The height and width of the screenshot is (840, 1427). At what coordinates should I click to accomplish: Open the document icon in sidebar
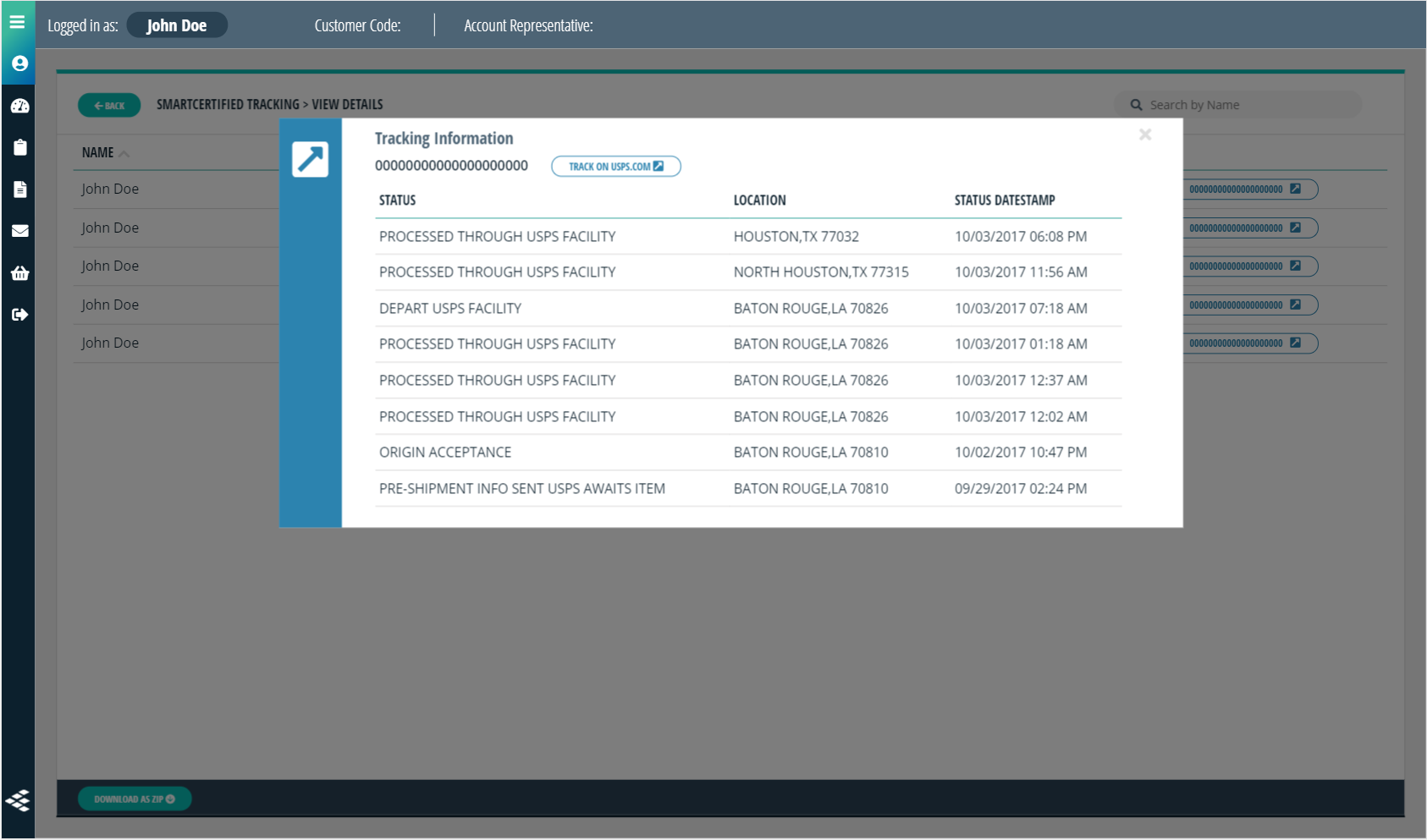tap(20, 189)
